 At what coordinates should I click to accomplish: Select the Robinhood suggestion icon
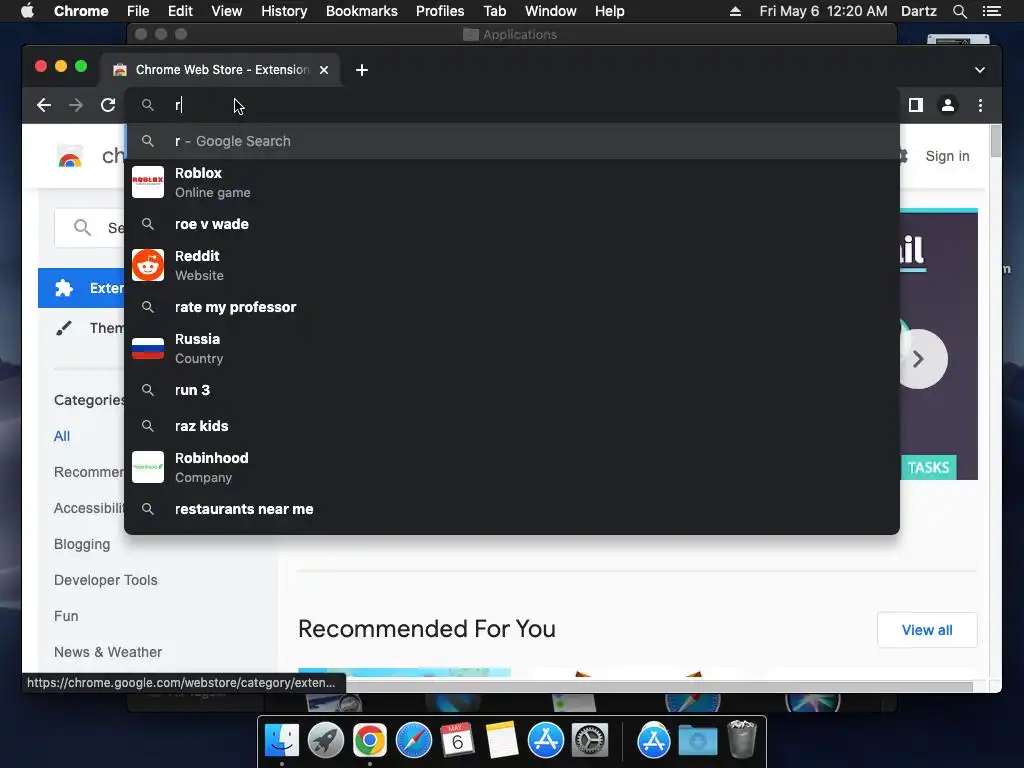[148, 467]
